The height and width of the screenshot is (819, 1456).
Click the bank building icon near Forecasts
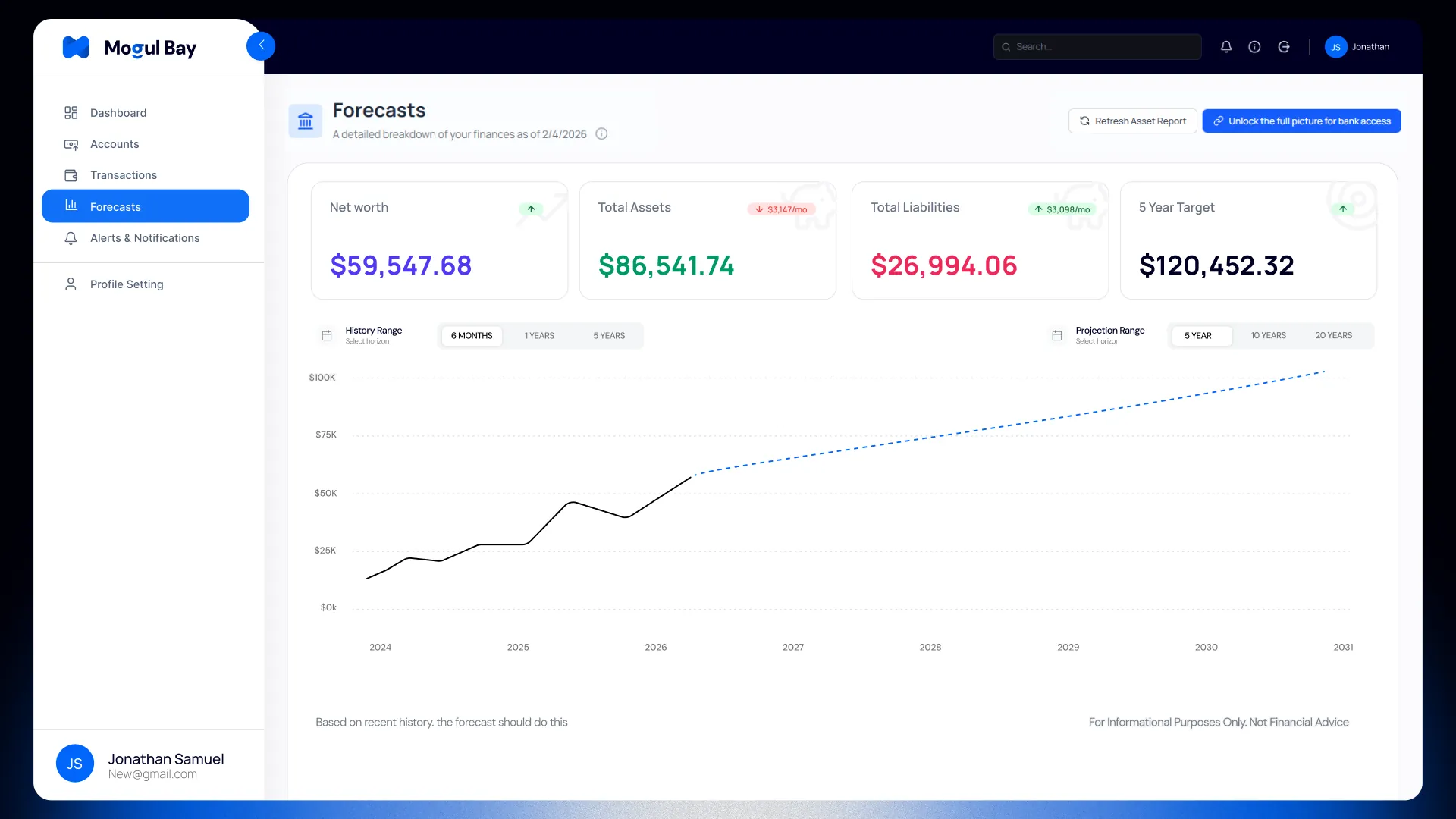306,121
